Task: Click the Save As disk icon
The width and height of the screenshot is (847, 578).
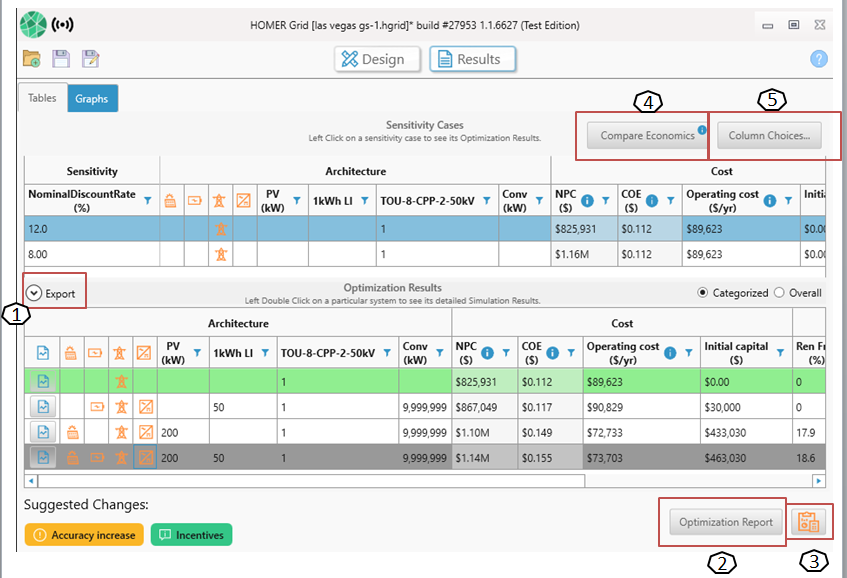Action: [90, 59]
